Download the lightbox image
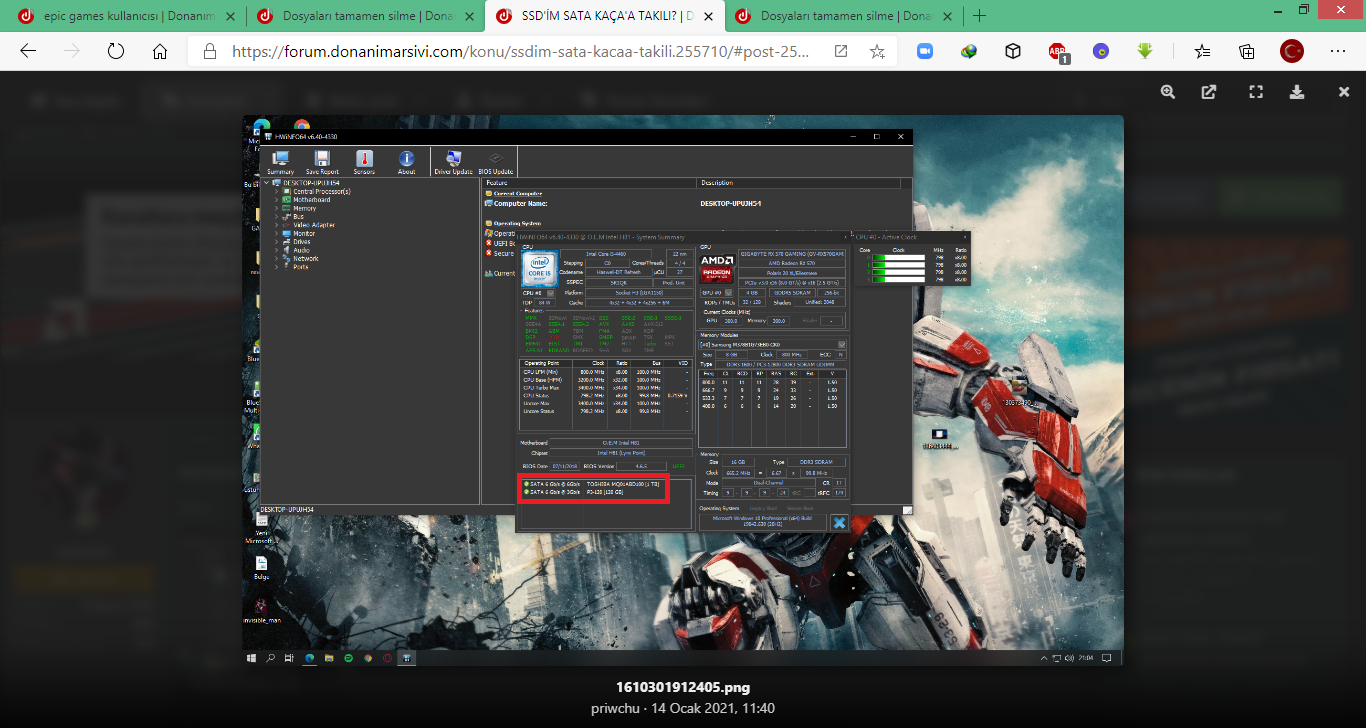The height and width of the screenshot is (728, 1366). (x=1297, y=92)
